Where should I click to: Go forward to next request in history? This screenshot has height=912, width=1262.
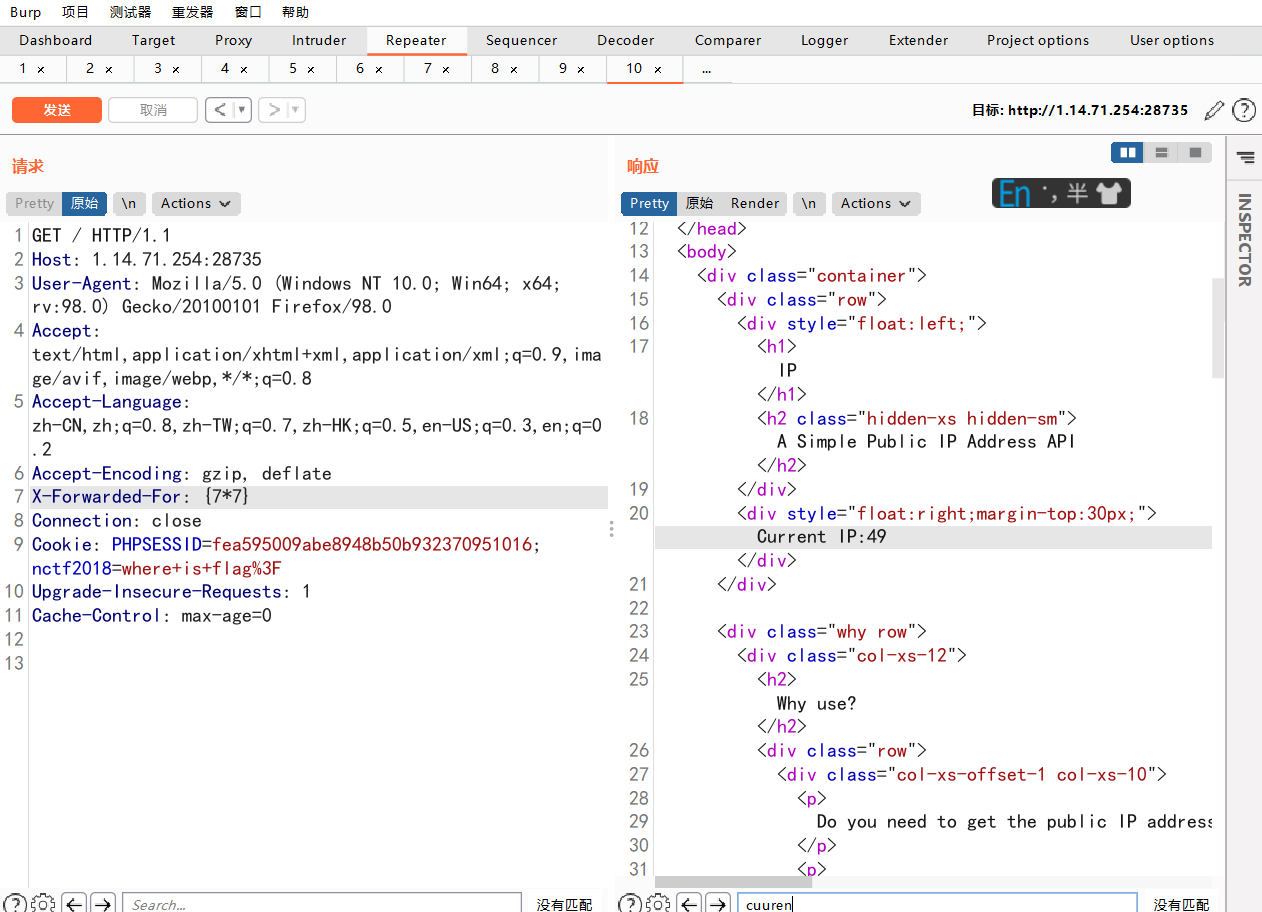273,110
